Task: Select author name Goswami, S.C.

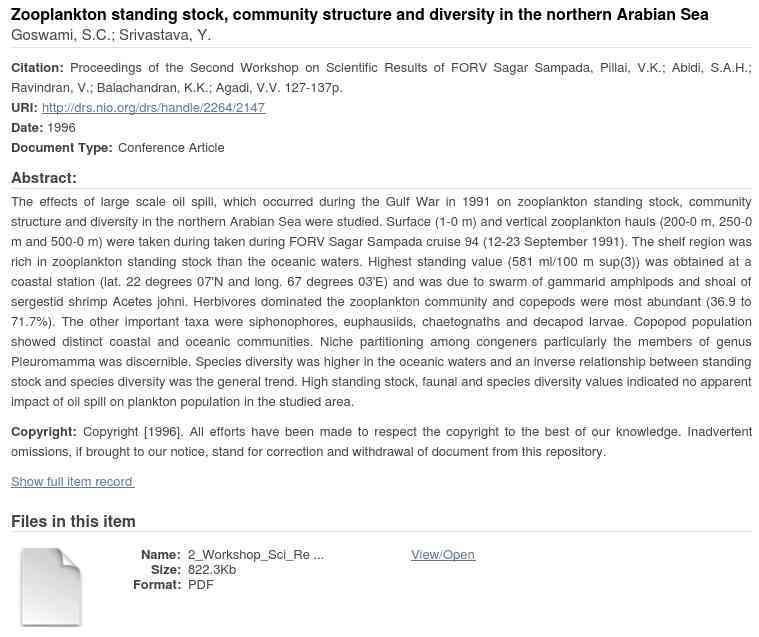Action: (60, 35)
